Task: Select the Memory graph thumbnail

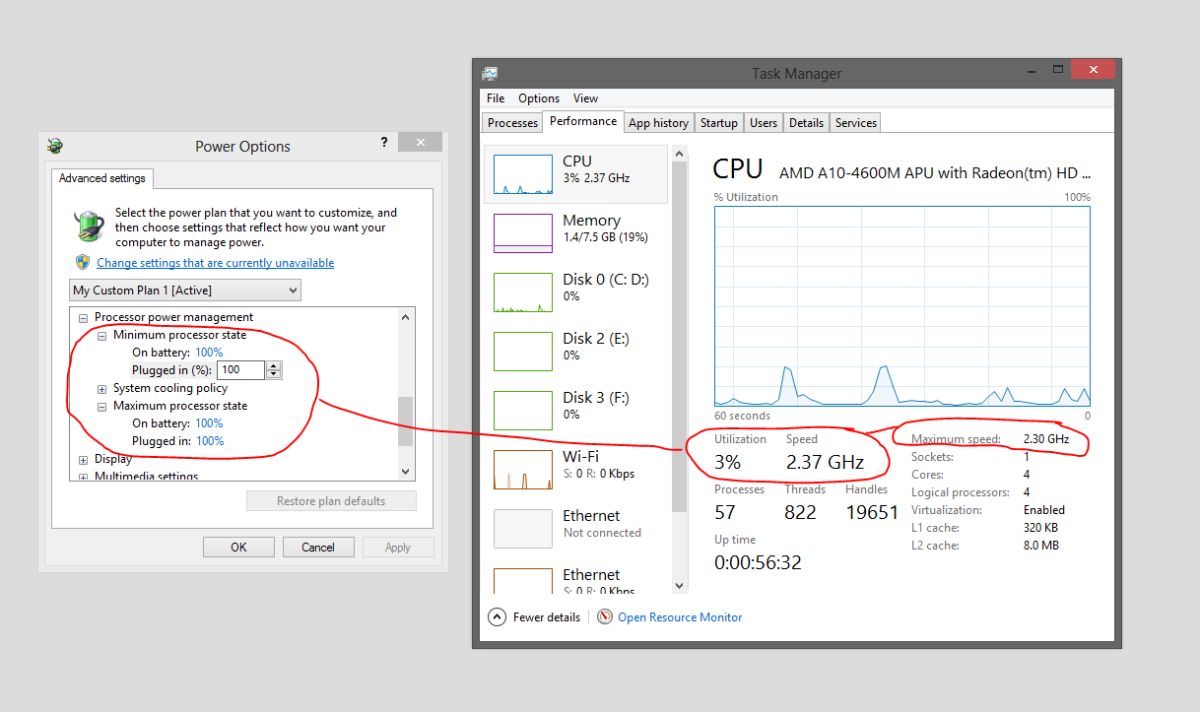Action: click(523, 233)
